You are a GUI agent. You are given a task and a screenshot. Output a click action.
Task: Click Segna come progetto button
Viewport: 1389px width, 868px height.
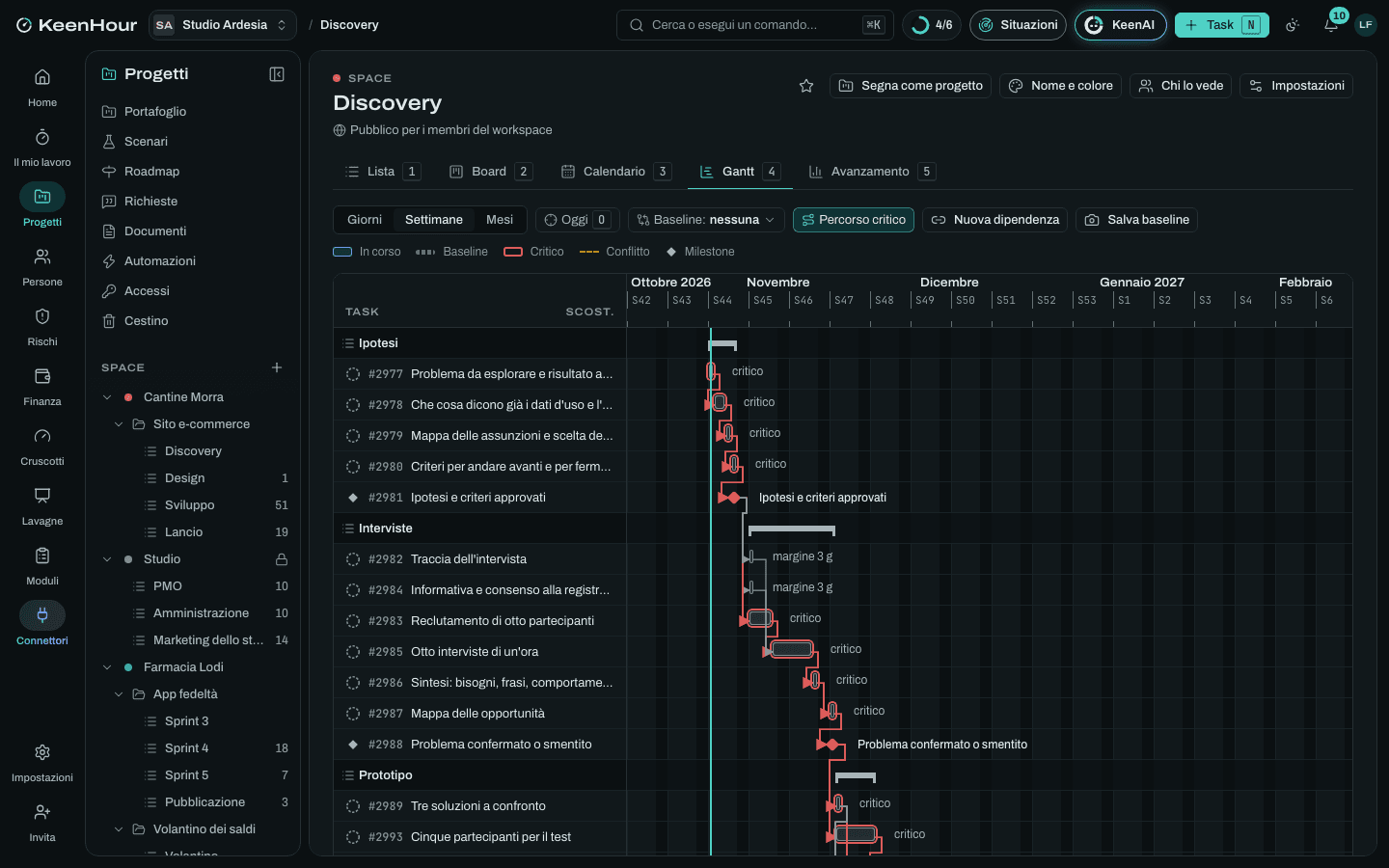coord(911,86)
